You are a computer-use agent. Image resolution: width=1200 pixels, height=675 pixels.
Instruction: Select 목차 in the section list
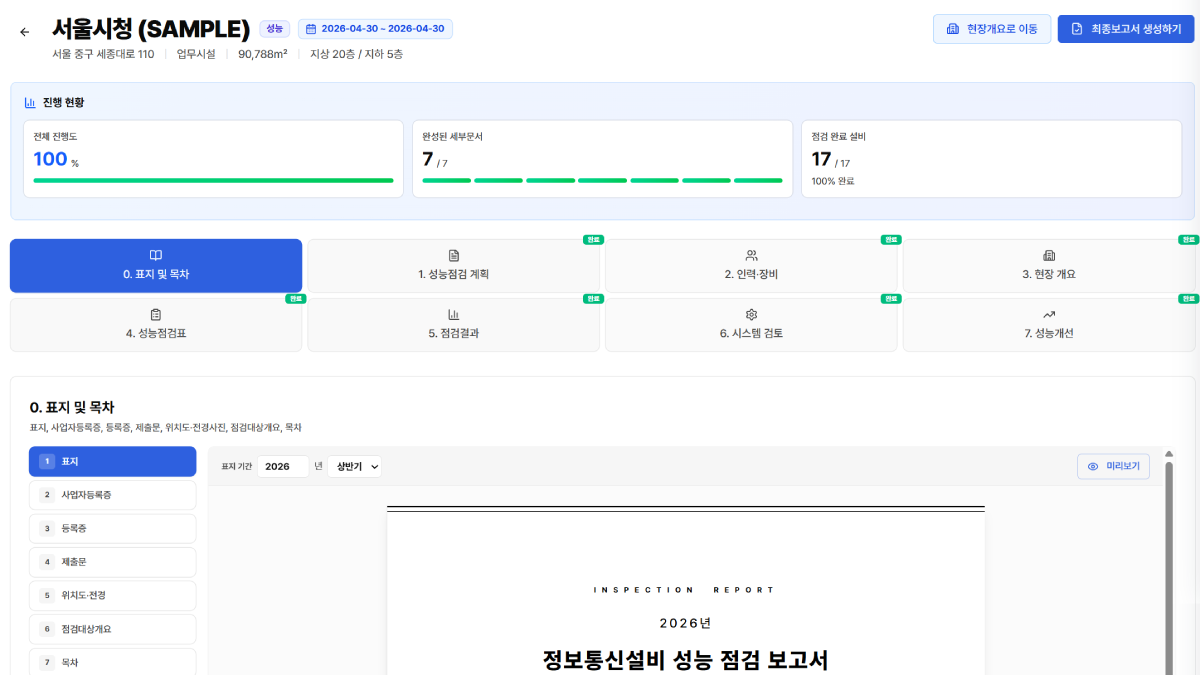pyautogui.click(x=113, y=662)
